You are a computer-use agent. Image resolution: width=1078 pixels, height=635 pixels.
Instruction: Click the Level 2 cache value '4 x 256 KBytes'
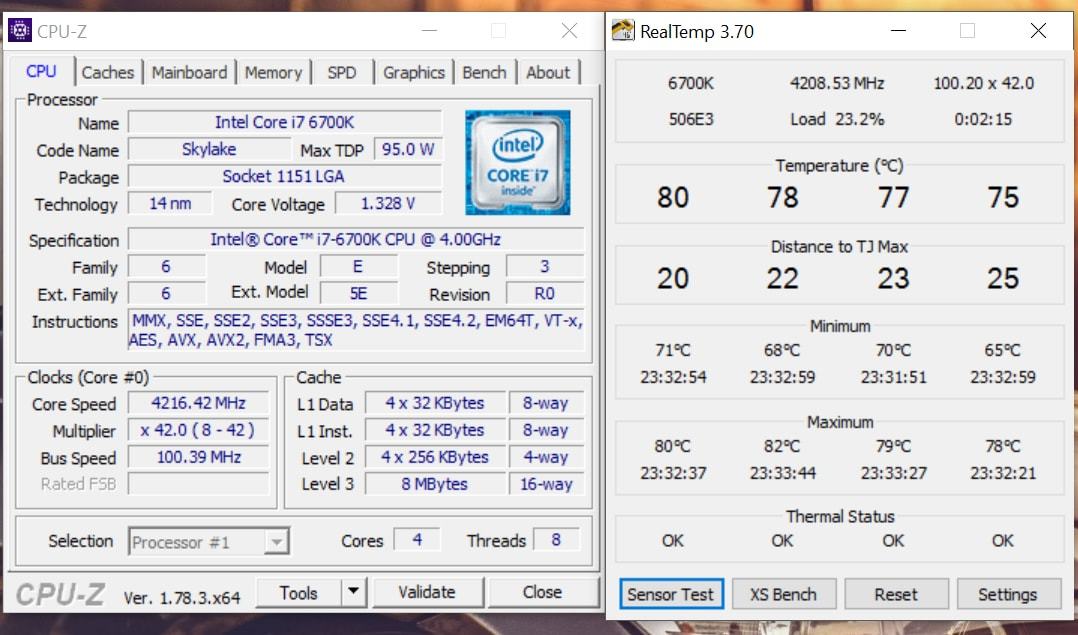(x=435, y=457)
